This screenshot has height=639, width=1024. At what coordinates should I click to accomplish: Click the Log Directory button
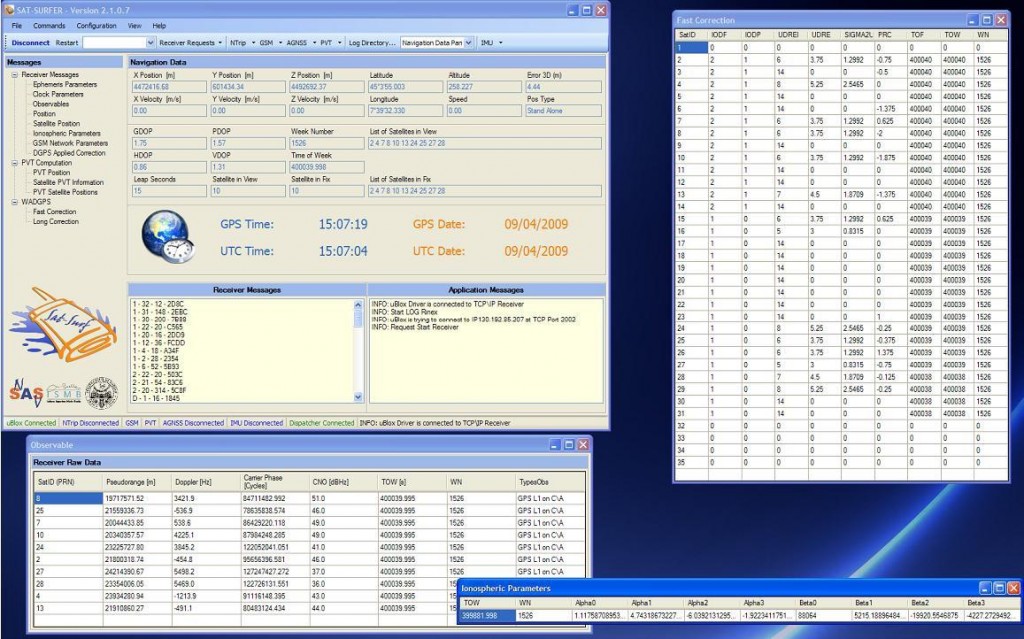[x=371, y=43]
